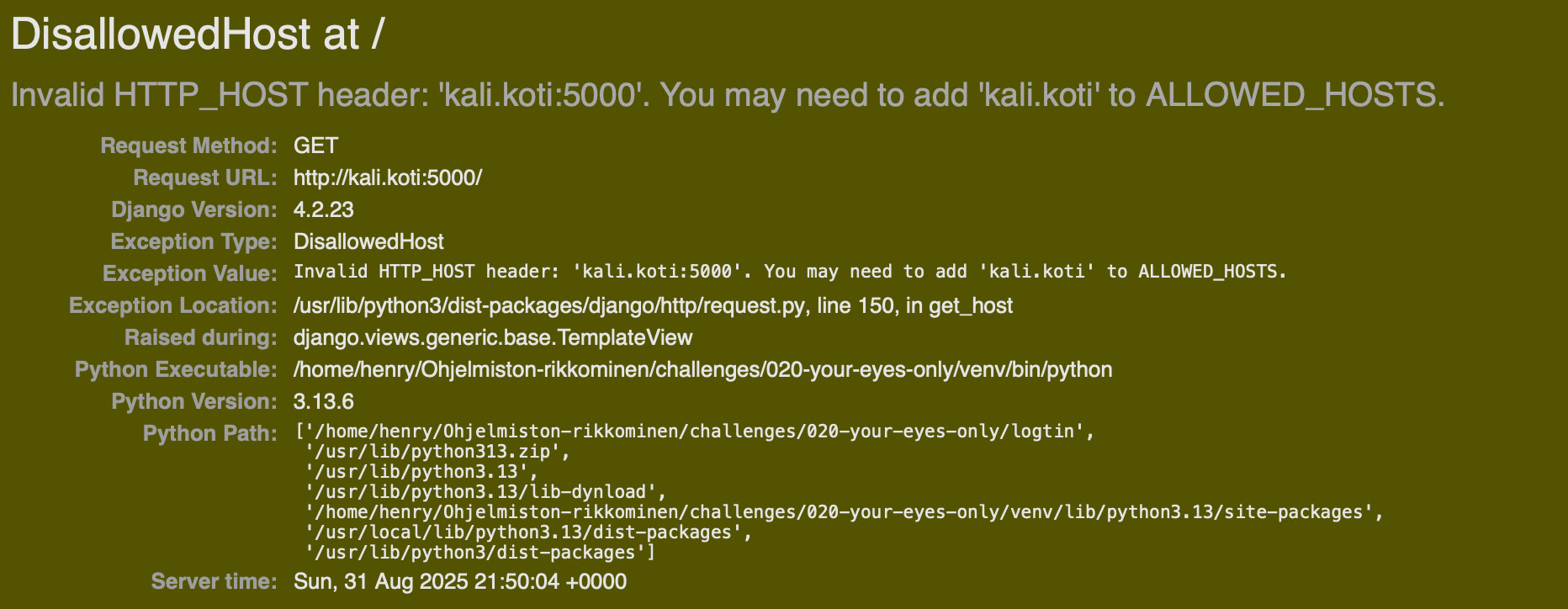Click the DisallowedHost exception type value
The width and height of the screenshot is (1568, 609).
368,241
